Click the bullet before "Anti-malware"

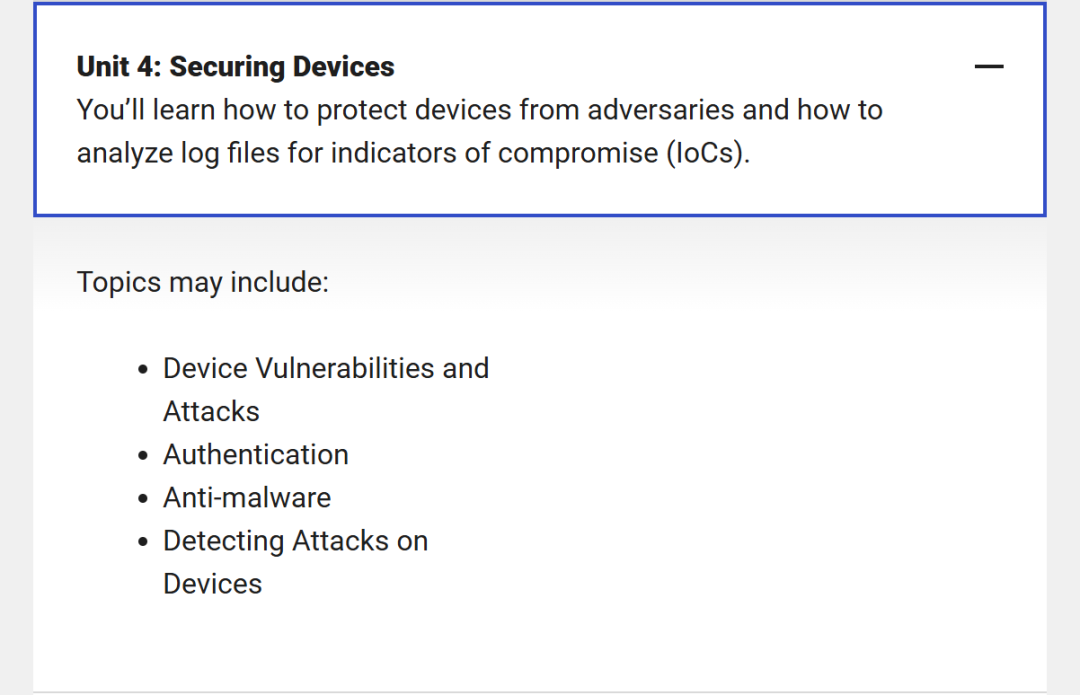pos(143,499)
